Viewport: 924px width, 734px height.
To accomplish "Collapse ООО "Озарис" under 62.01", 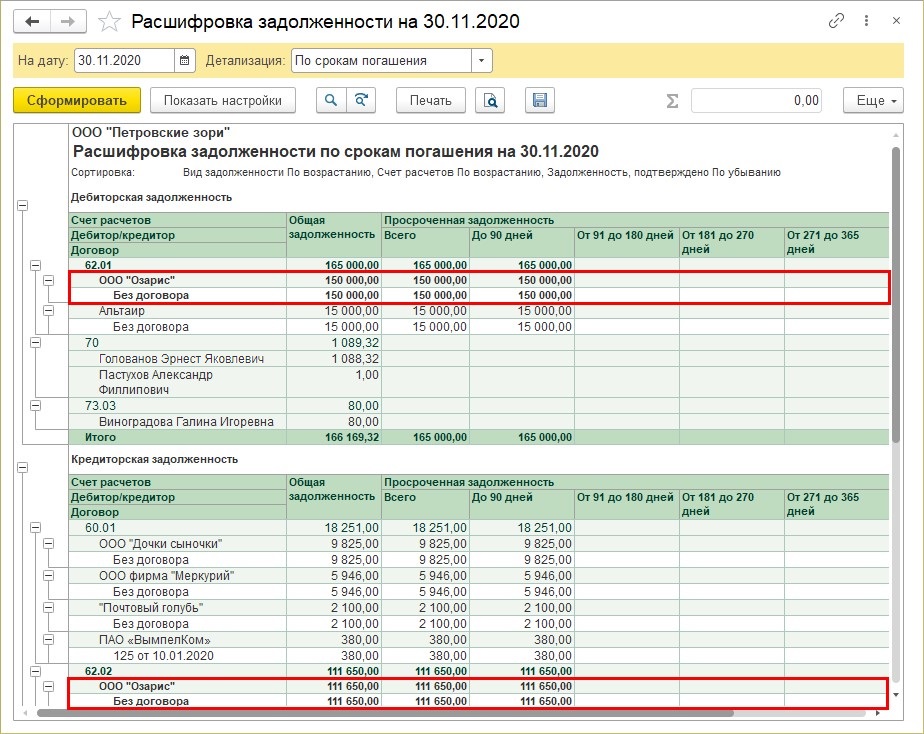I will click(48, 280).
